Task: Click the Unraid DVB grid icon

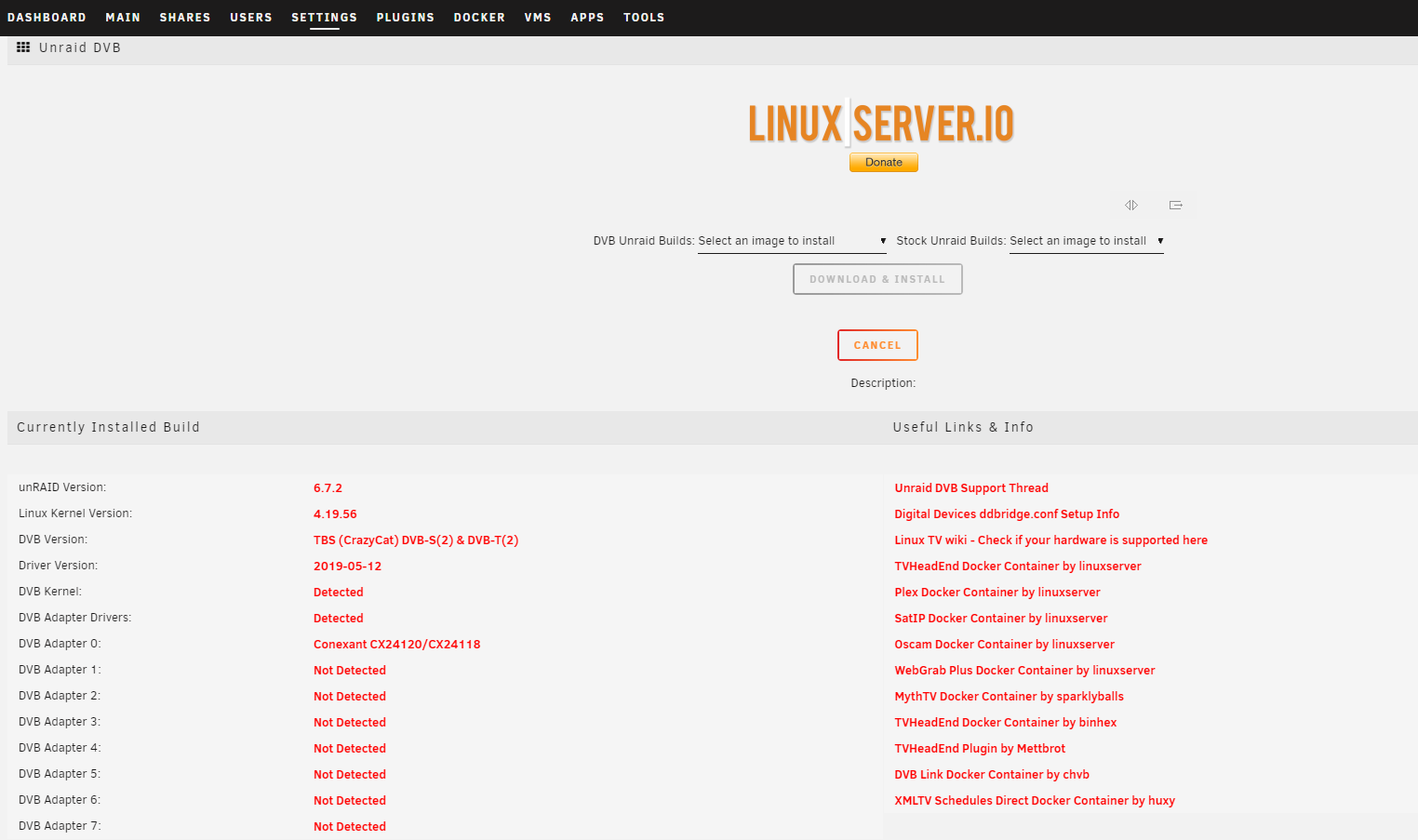Action: tap(23, 47)
